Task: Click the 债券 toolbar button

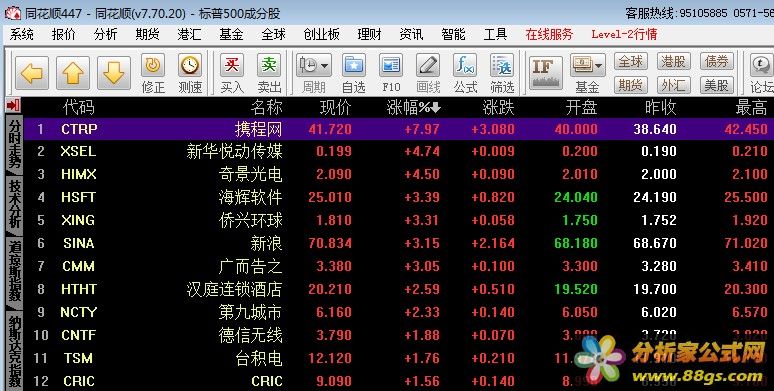Action: [717, 62]
